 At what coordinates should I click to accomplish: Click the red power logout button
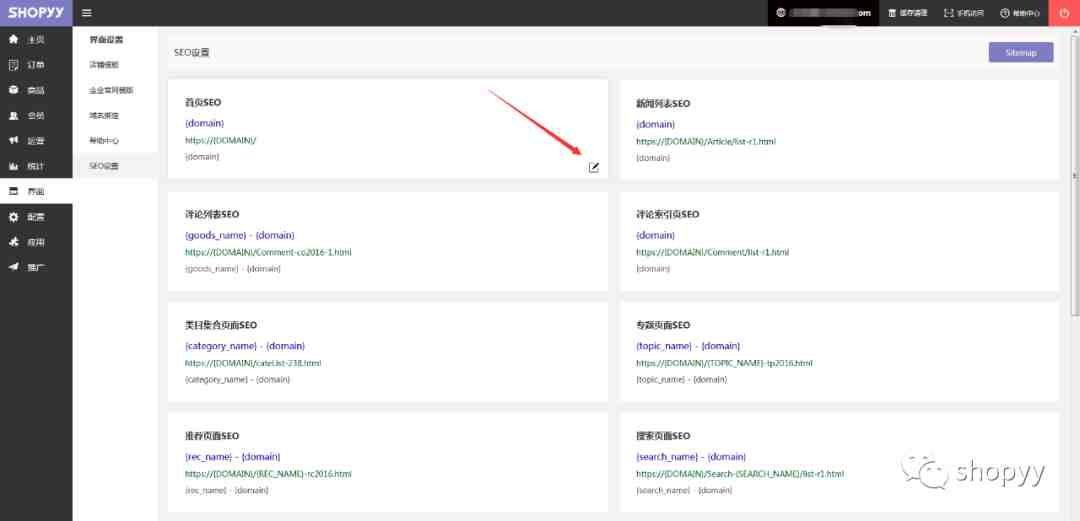tap(1064, 13)
